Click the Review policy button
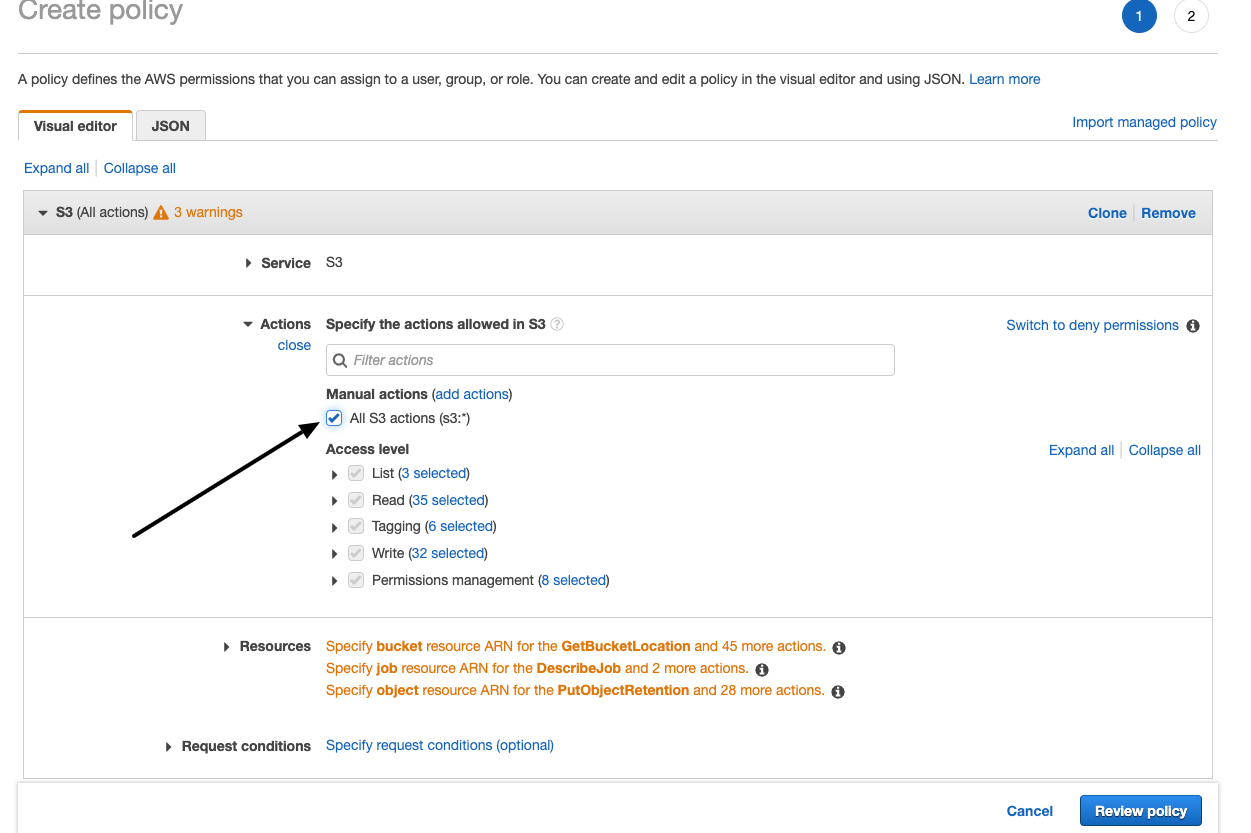 1141,811
